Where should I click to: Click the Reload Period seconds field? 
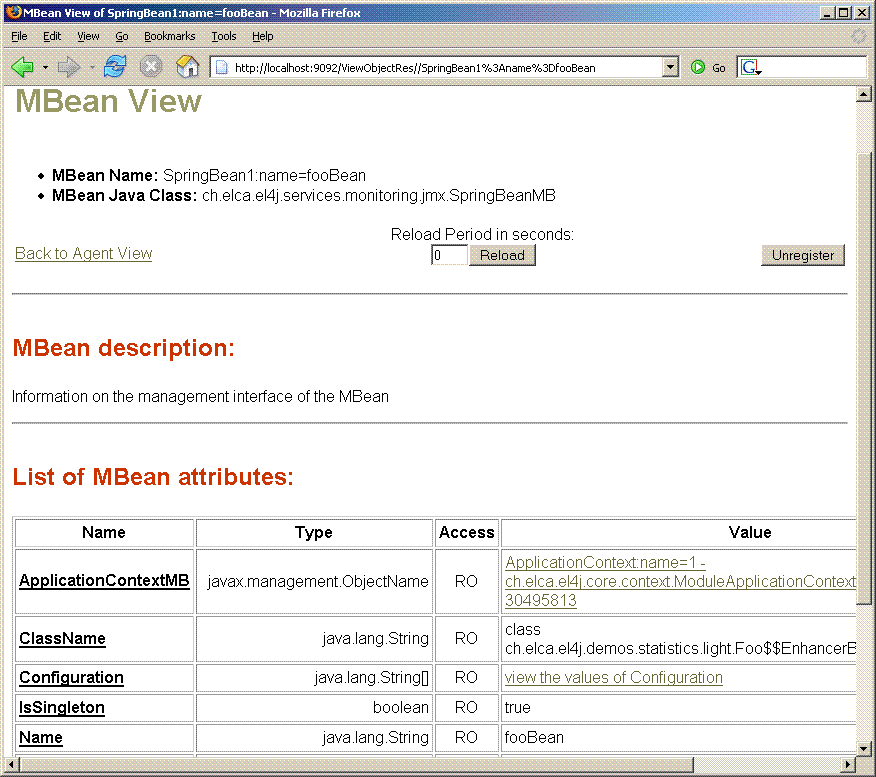[449, 255]
